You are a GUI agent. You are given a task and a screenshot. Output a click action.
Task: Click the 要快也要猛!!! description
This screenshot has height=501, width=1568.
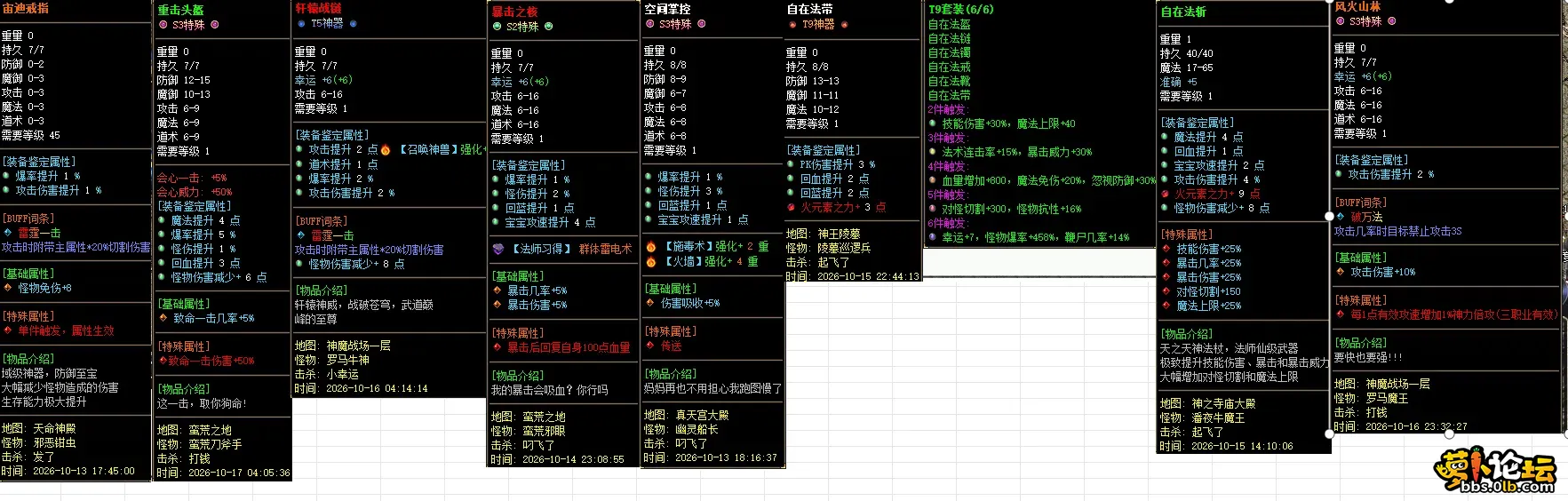tap(1368, 357)
